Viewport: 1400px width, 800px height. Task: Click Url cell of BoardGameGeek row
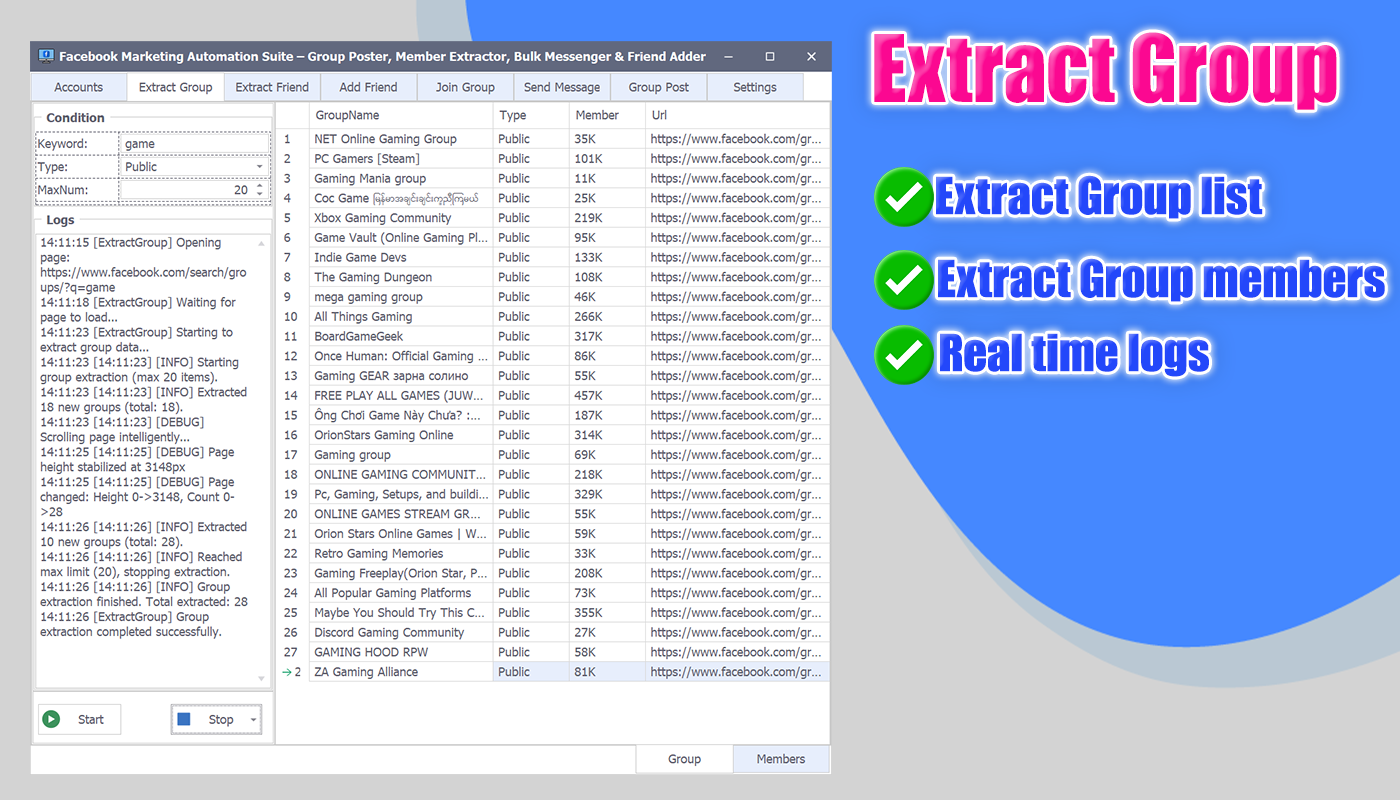pos(737,336)
